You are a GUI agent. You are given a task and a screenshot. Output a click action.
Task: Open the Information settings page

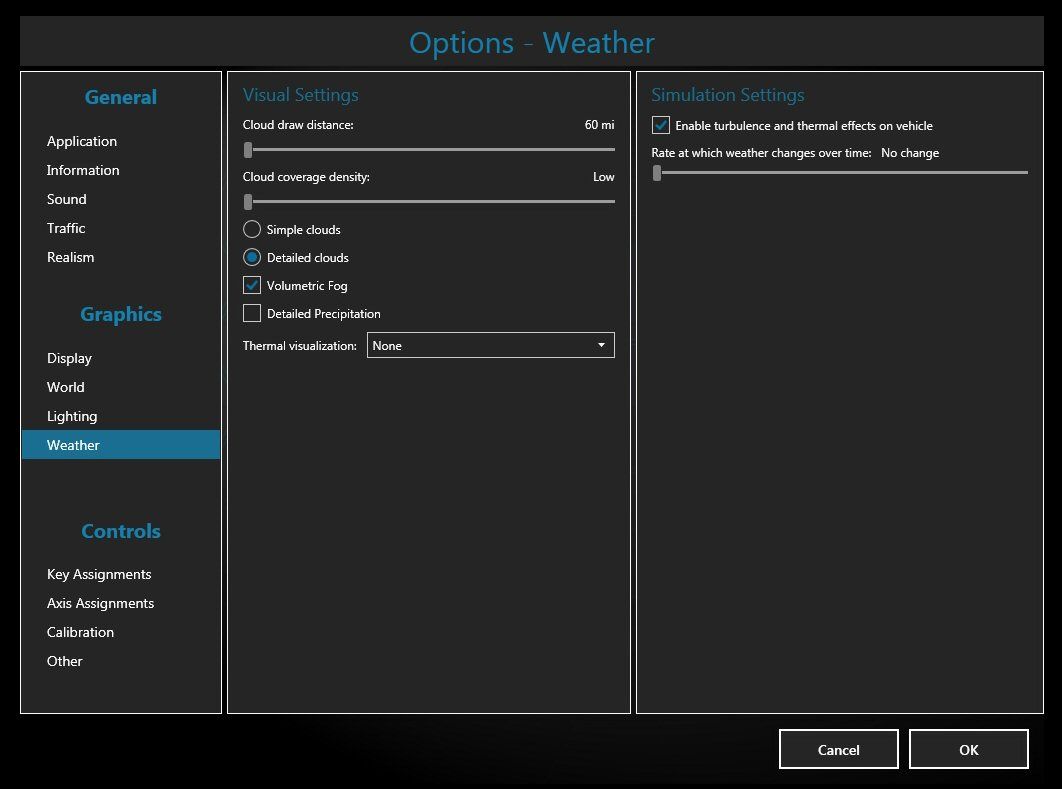[x=83, y=170]
